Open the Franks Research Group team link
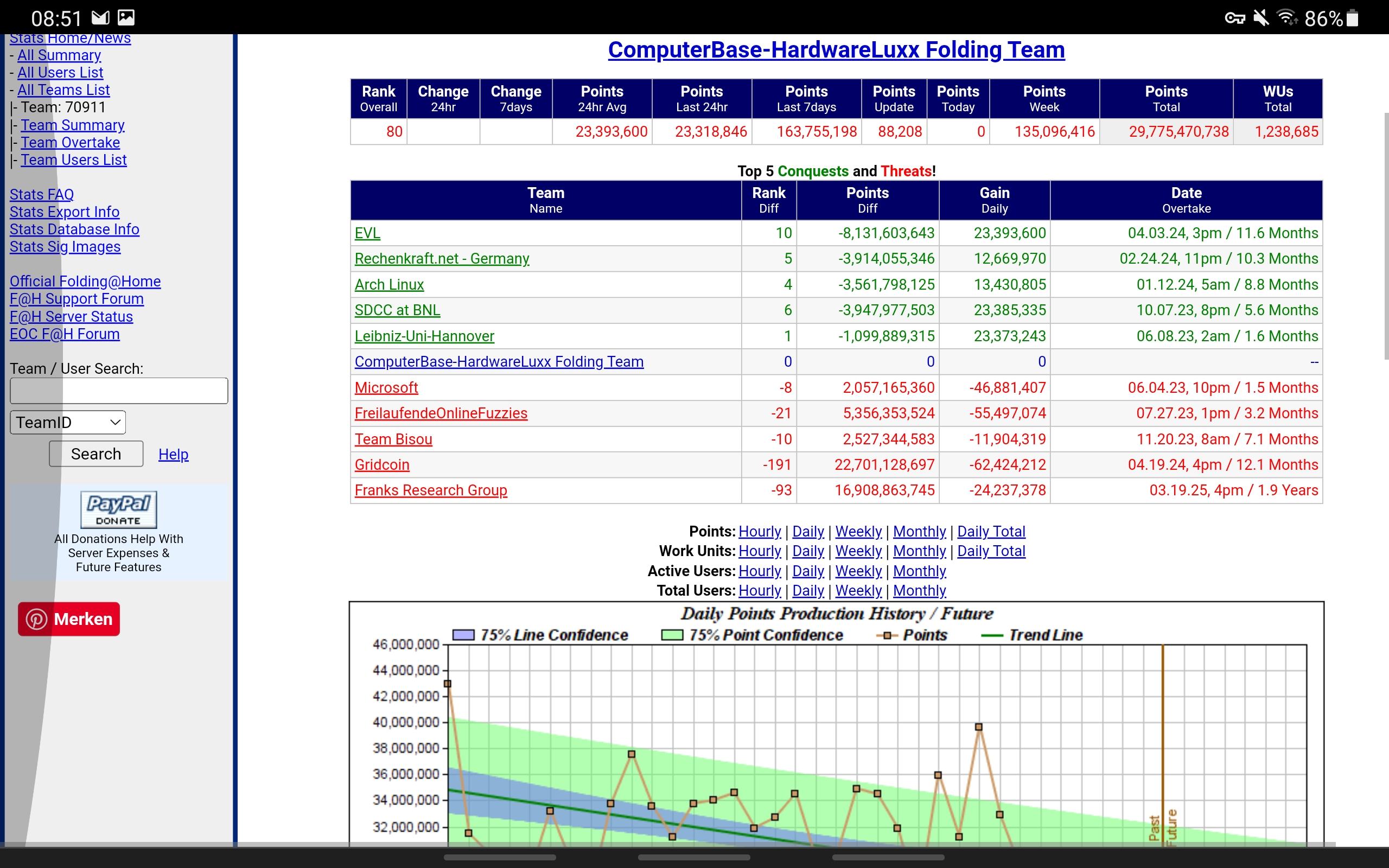Screen dimensions: 1389x868 430,490
